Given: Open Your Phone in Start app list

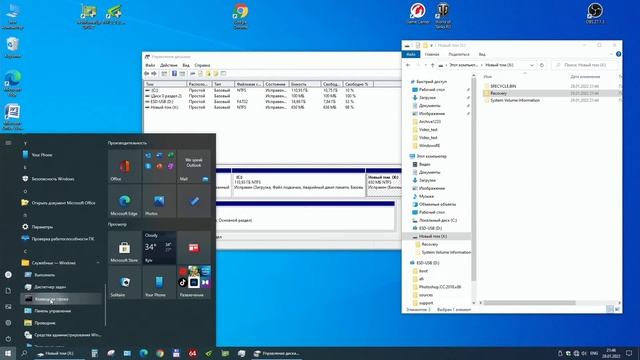Looking at the screenshot, I should [x=61, y=155].
